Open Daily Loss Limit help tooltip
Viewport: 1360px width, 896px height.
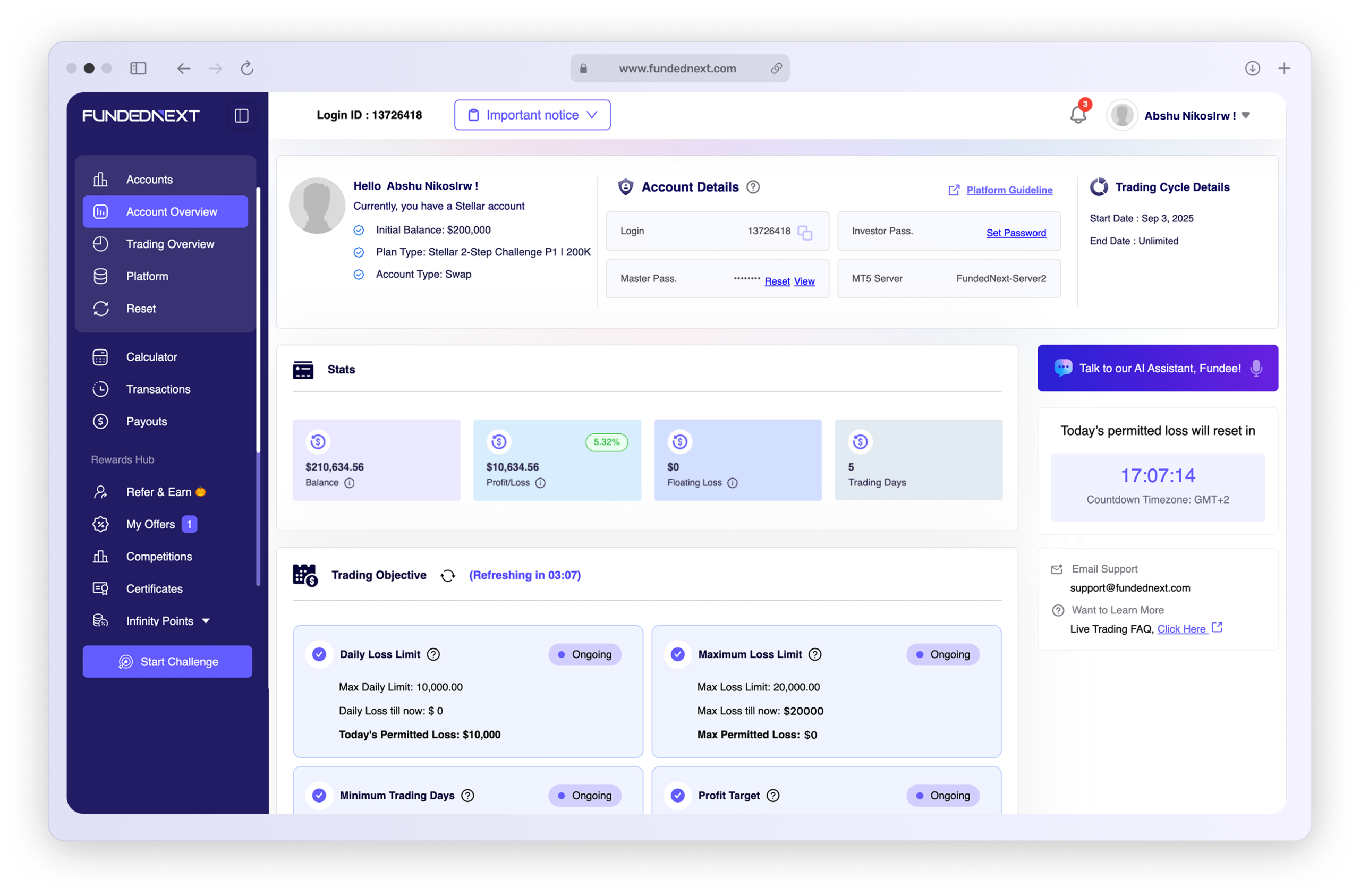coord(433,654)
